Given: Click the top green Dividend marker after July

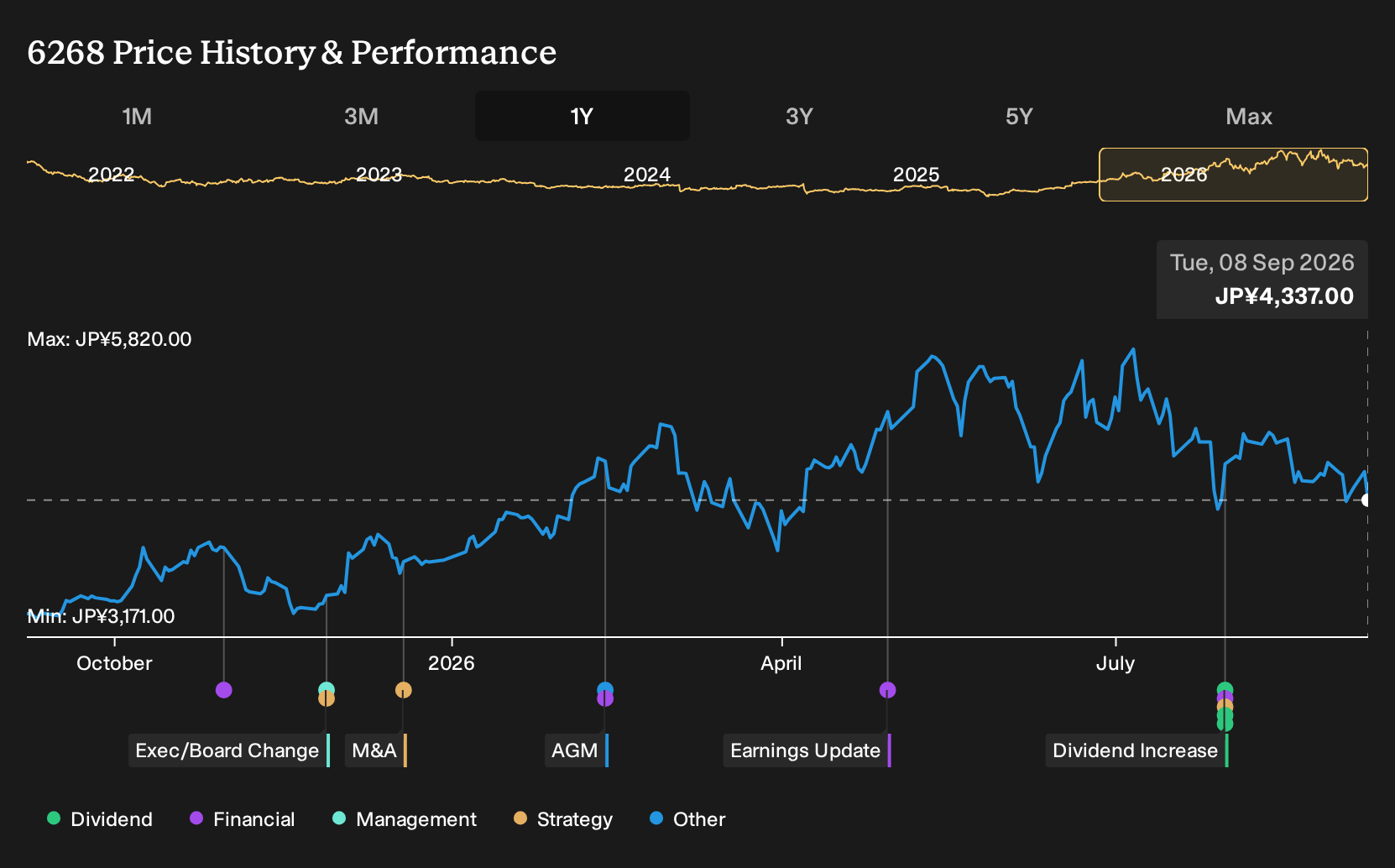Looking at the screenshot, I should pos(1225,688).
